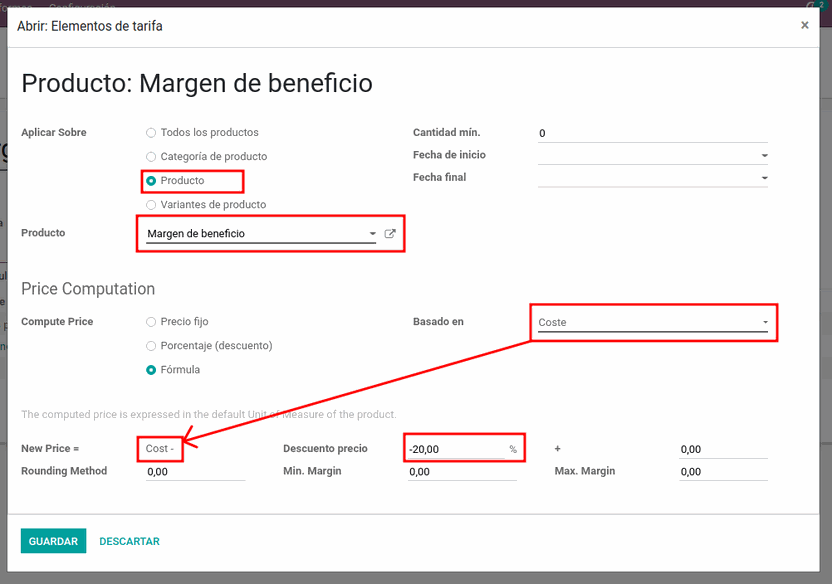
Task: Click the 'Max. Margin' input field
Action: coord(722,472)
